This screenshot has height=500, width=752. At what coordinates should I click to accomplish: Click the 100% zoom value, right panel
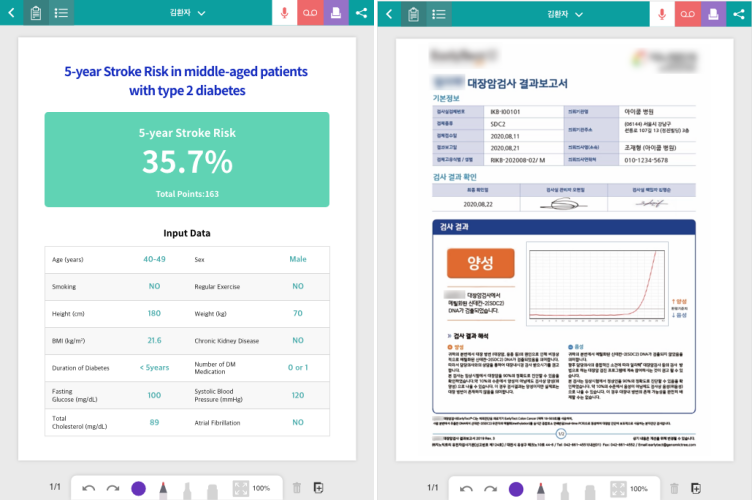[x=639, y=489]
